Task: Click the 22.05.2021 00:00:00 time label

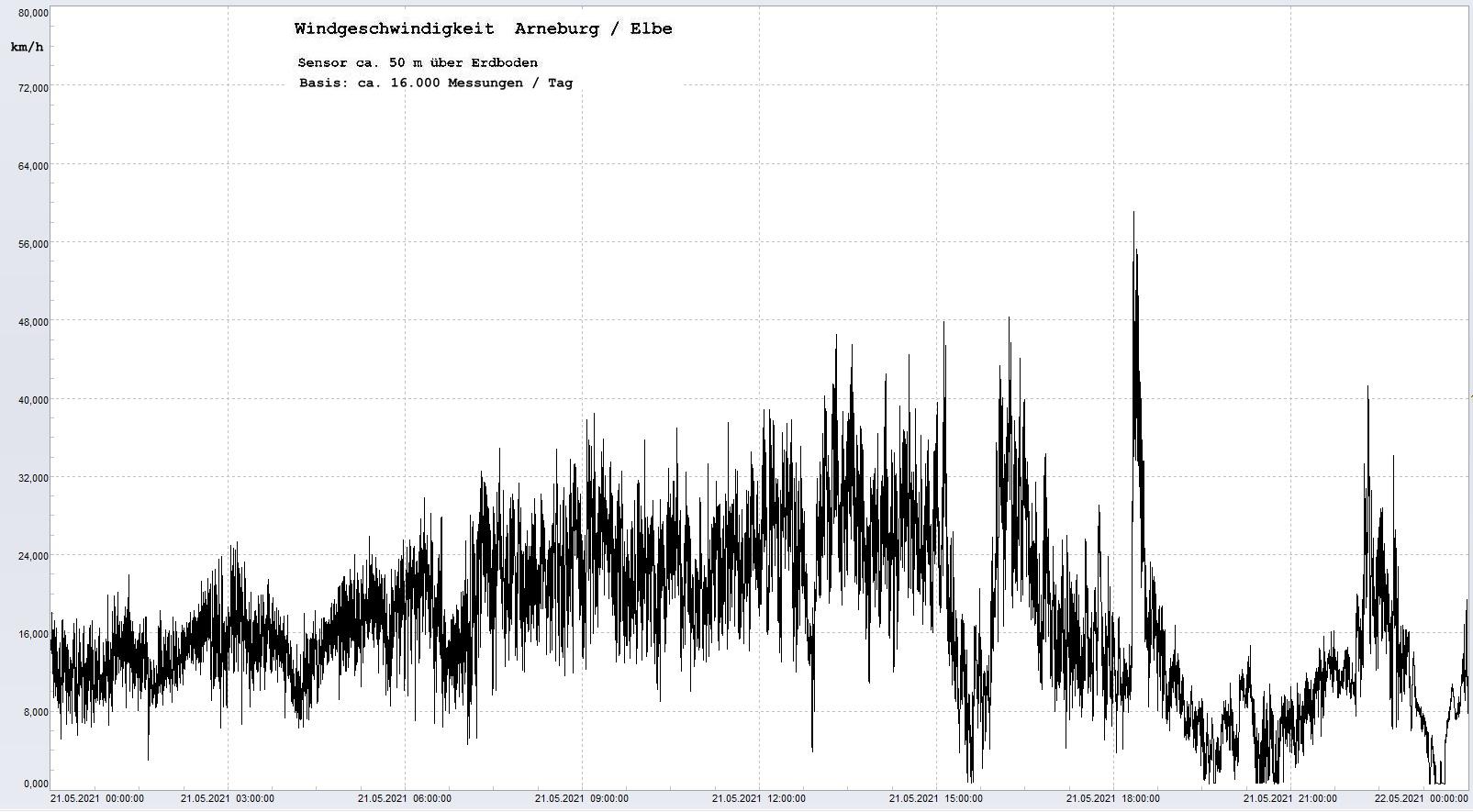Action: coord(1421,798)
